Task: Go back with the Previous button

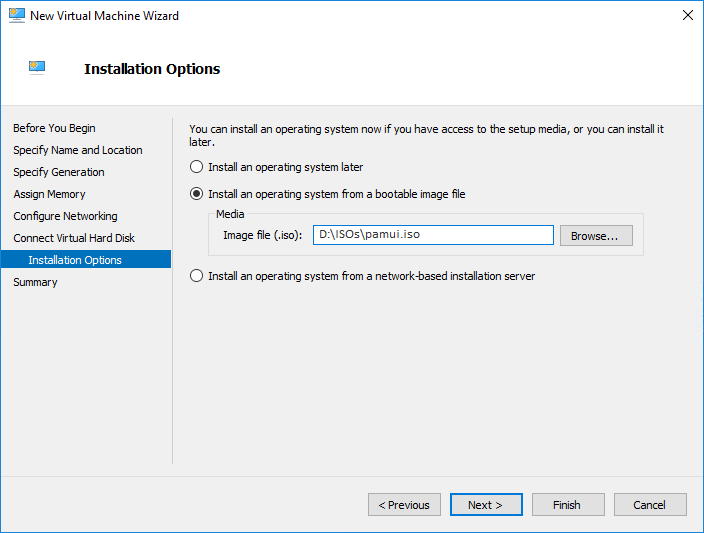Action: tap(404, 505)
